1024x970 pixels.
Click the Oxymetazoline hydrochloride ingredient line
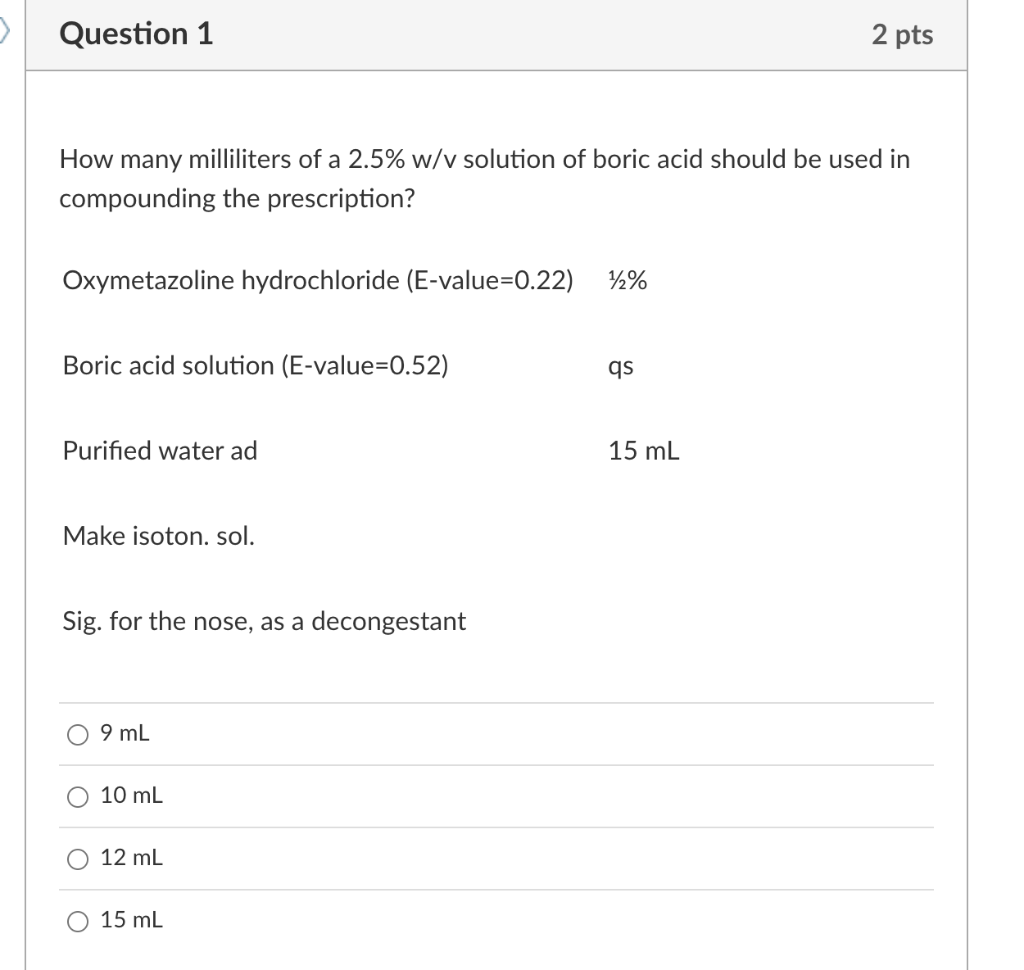tap(316, 280)
